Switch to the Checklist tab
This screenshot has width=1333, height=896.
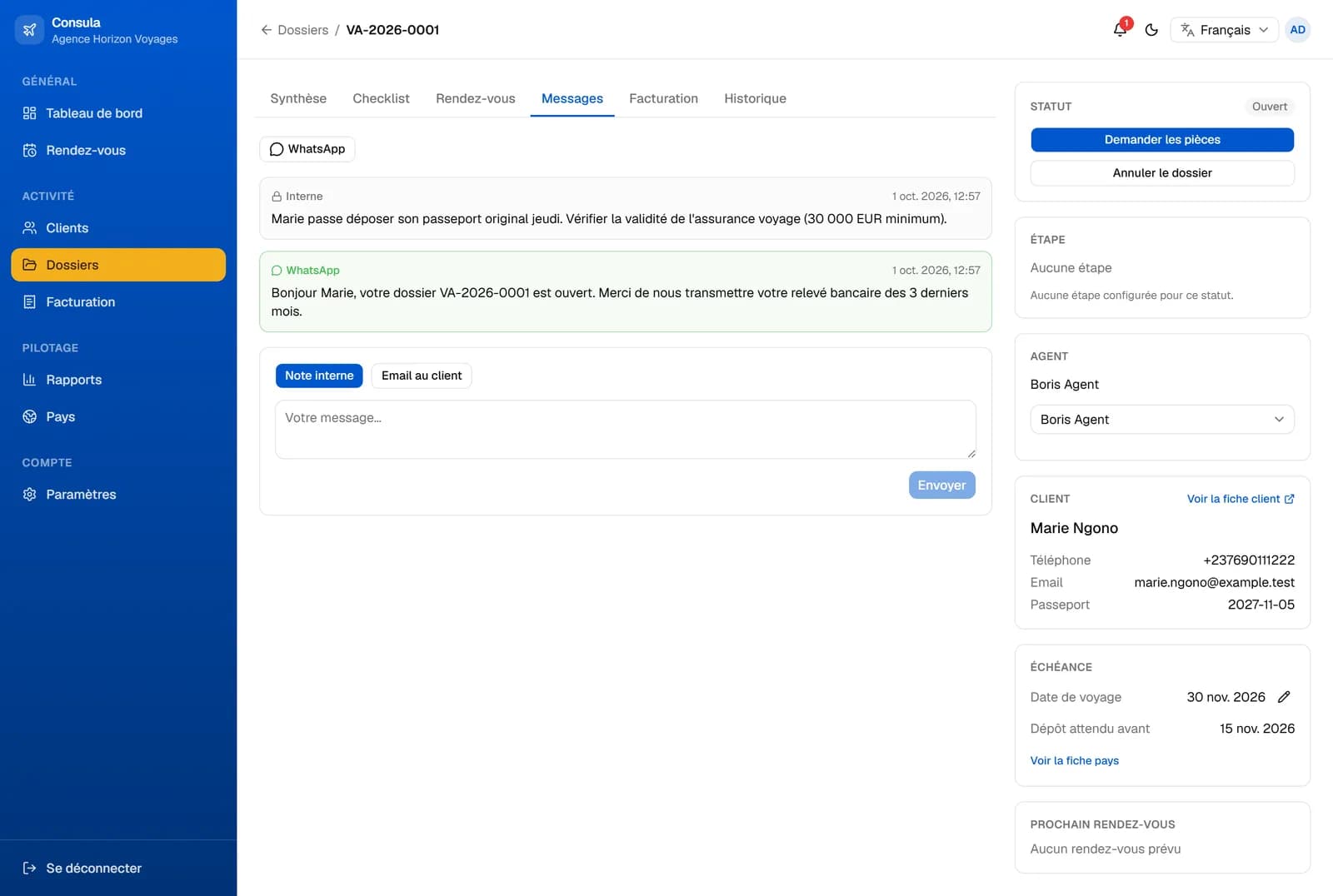[381, 98]
